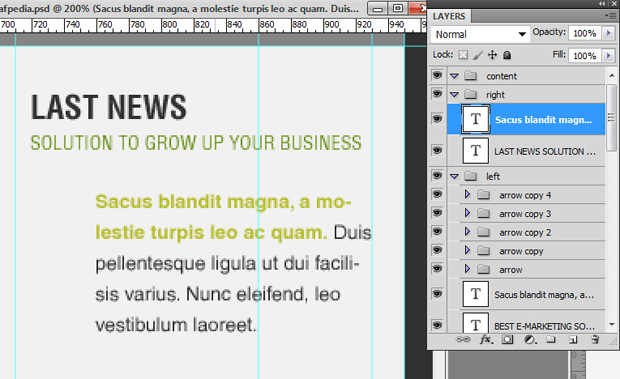
Task: Lock transparent pixels
Action: (x=463, y=55)
